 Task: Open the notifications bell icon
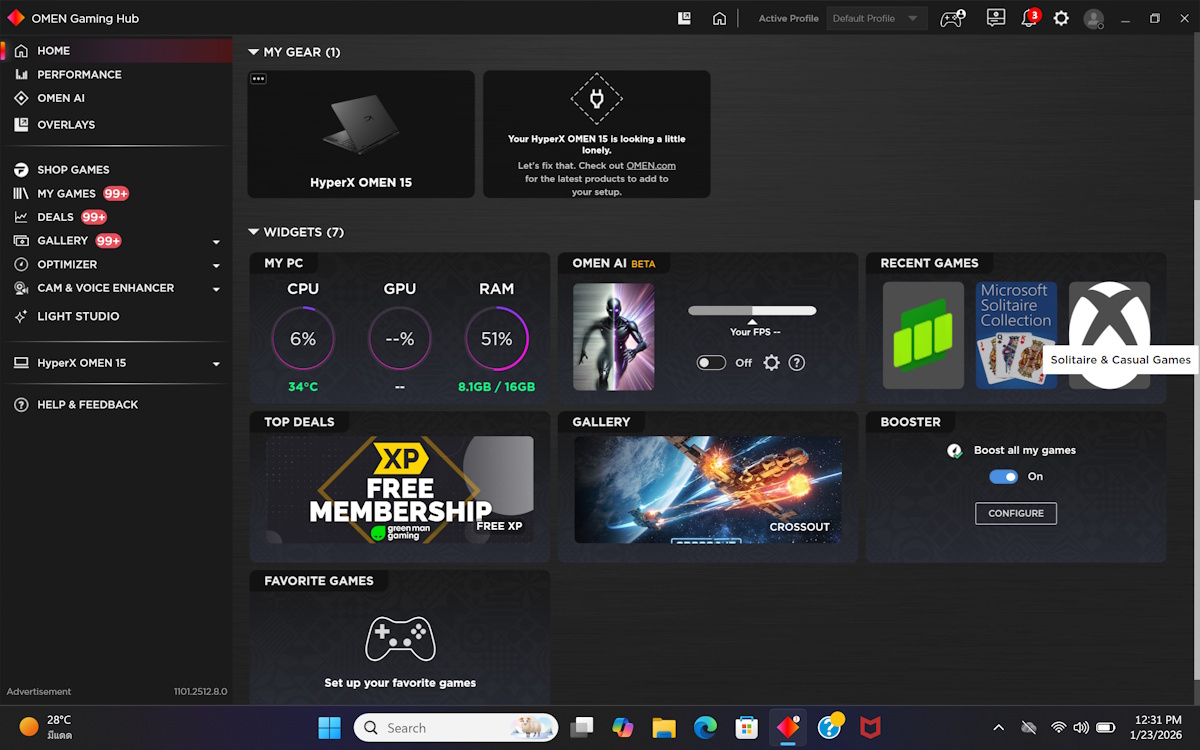coord(1028,19)
